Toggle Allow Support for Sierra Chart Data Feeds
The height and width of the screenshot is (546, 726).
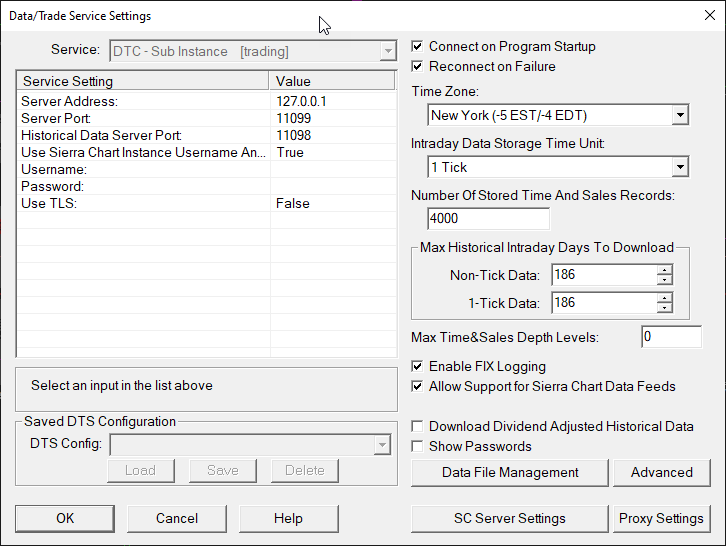[417, 386]
